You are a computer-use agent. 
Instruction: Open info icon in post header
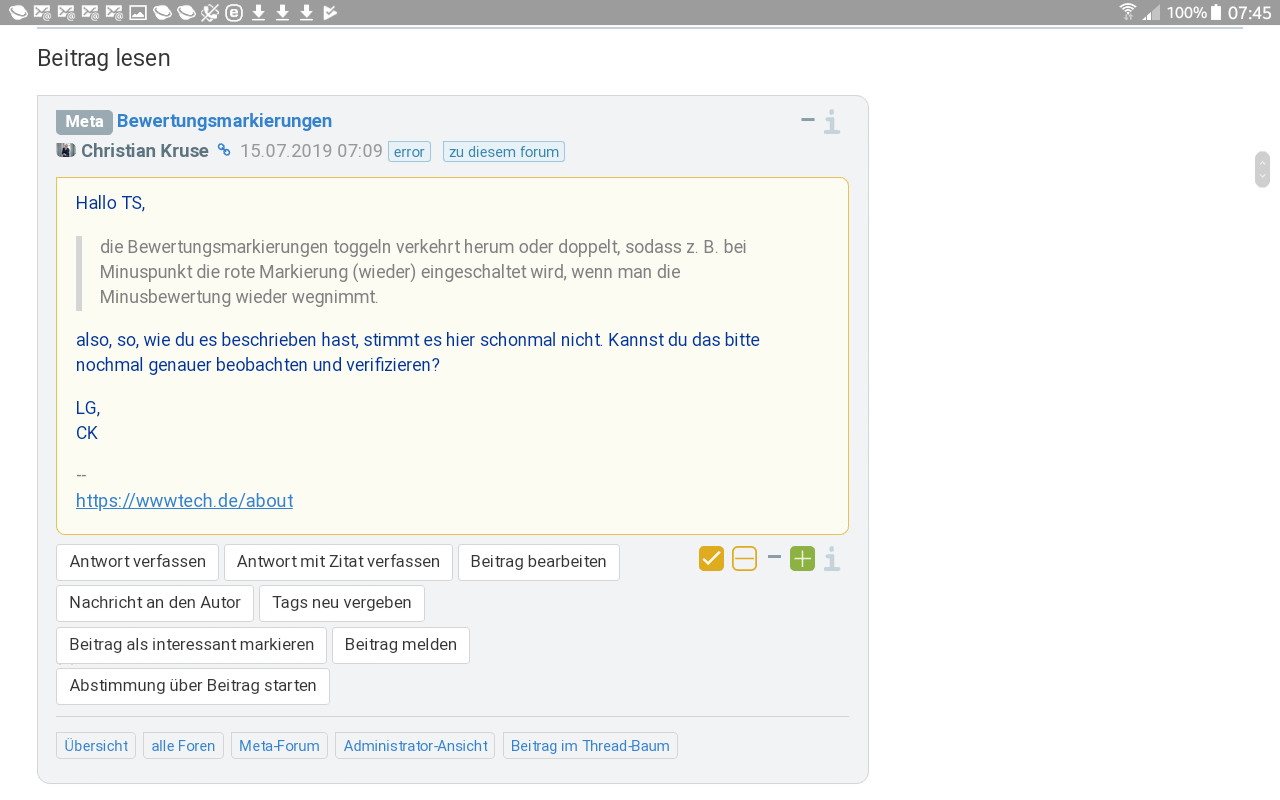[x=832, y=122]
